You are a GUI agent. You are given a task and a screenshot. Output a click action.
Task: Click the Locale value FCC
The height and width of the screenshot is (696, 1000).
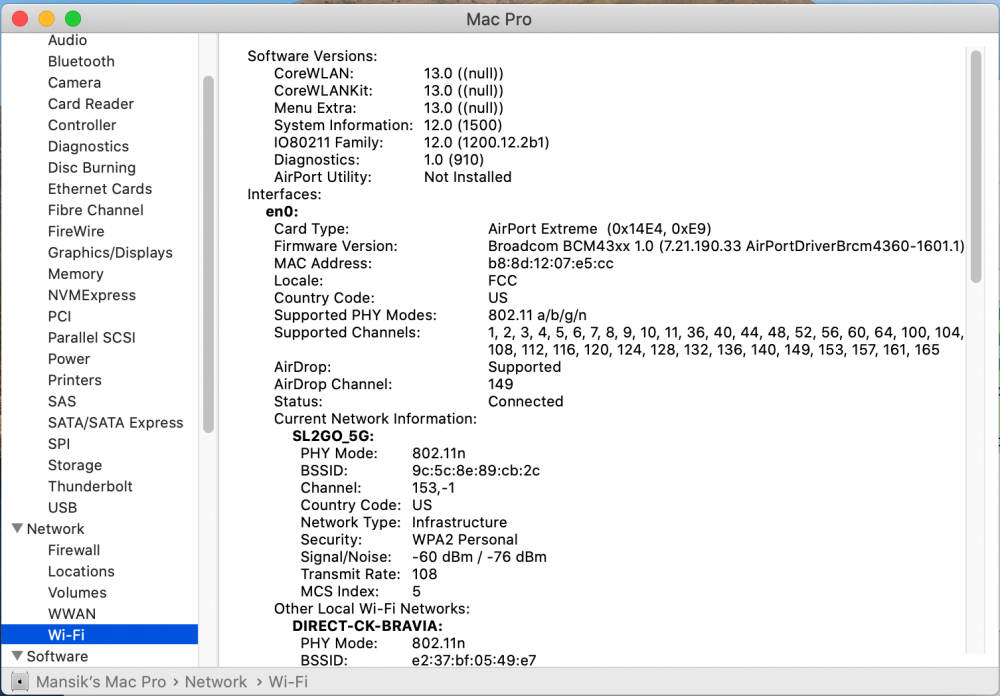[x=503, y=281]
